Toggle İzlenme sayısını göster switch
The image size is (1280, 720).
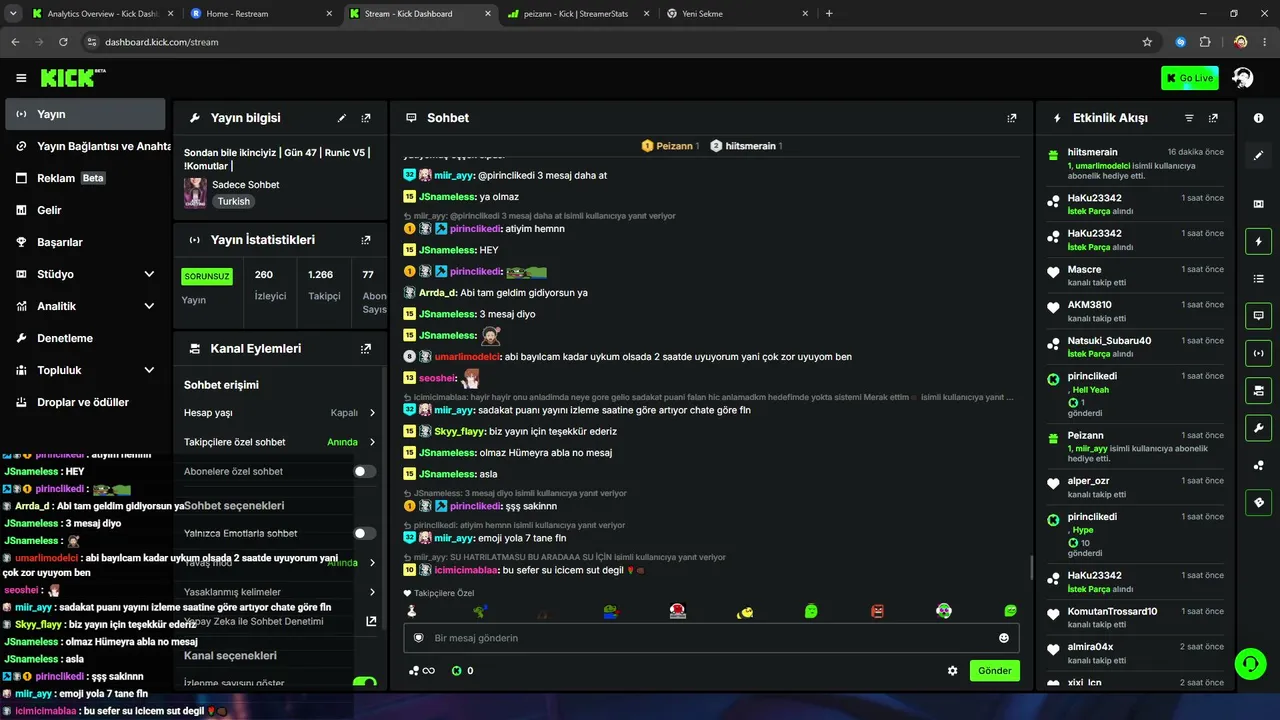(x=365, y=683)
